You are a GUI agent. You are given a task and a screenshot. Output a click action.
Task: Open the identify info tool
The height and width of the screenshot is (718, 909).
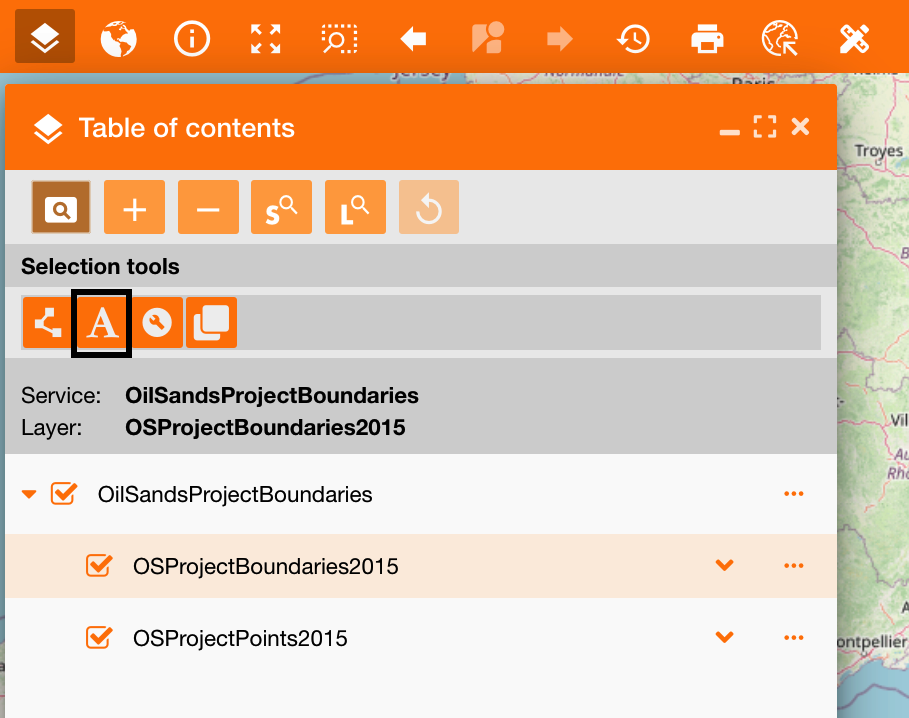(192, 39)
